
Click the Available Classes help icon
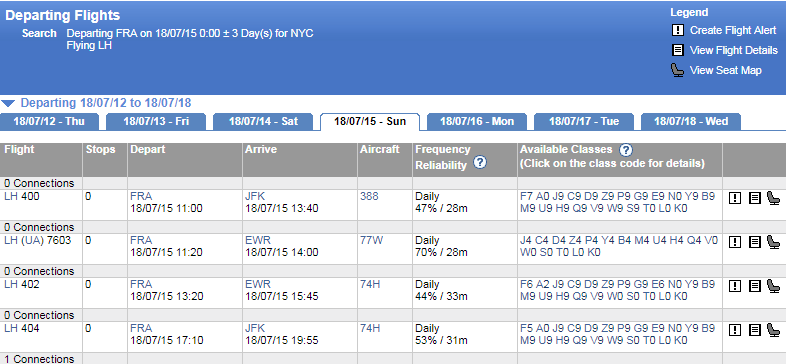(626, 149)
